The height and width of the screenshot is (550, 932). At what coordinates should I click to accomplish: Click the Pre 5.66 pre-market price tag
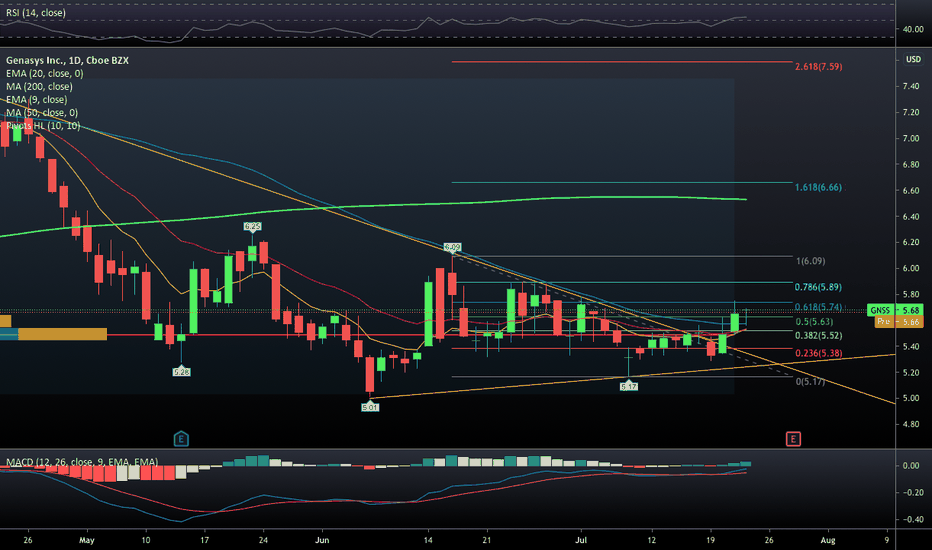point(899,322)
